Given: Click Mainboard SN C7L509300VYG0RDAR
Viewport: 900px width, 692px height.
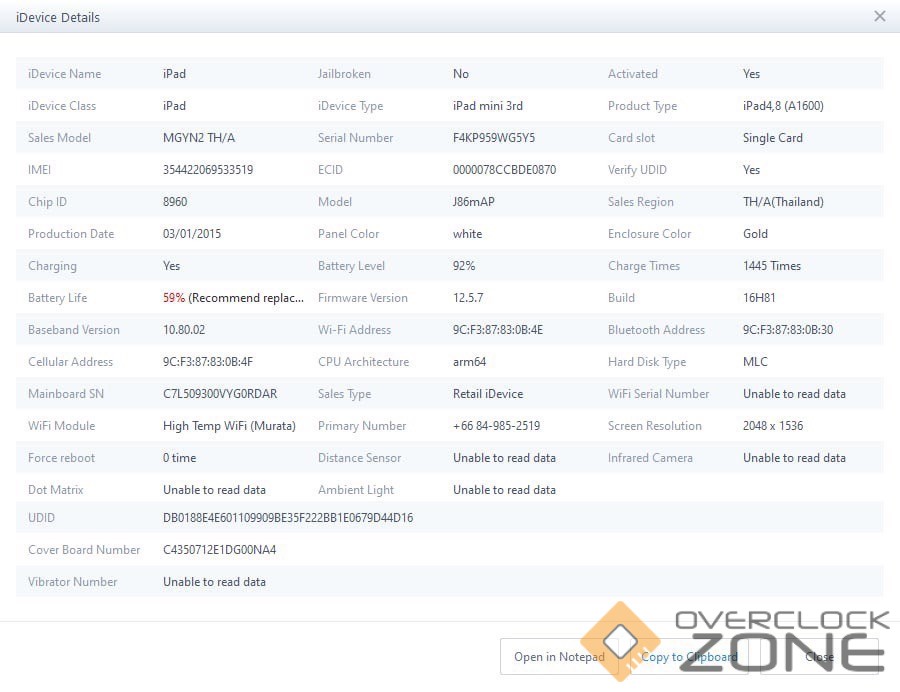Looking at the screenshot, I should 220,394.
